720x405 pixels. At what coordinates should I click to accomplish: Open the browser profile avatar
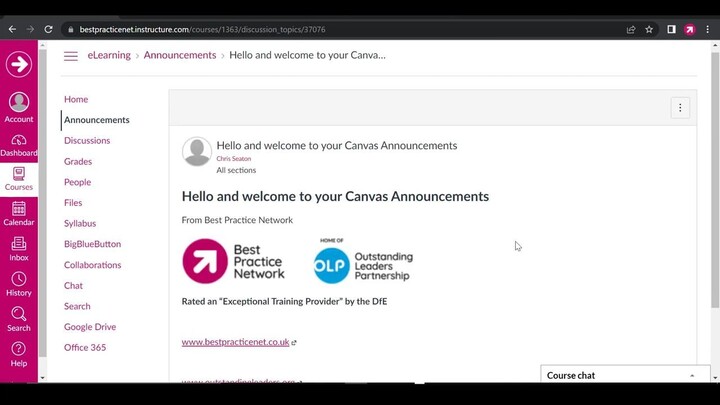[x=690, y=29]
